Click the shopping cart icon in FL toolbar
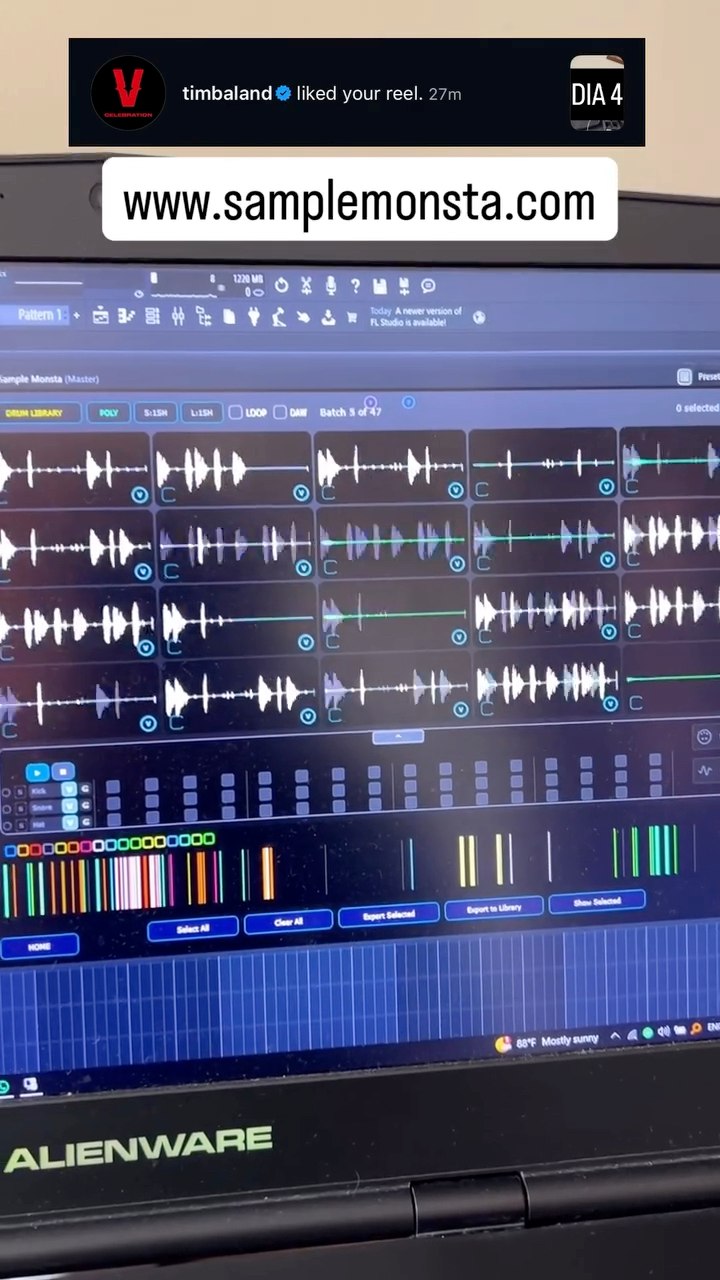Screen dimensions: 720x1280 pos(352,319)
